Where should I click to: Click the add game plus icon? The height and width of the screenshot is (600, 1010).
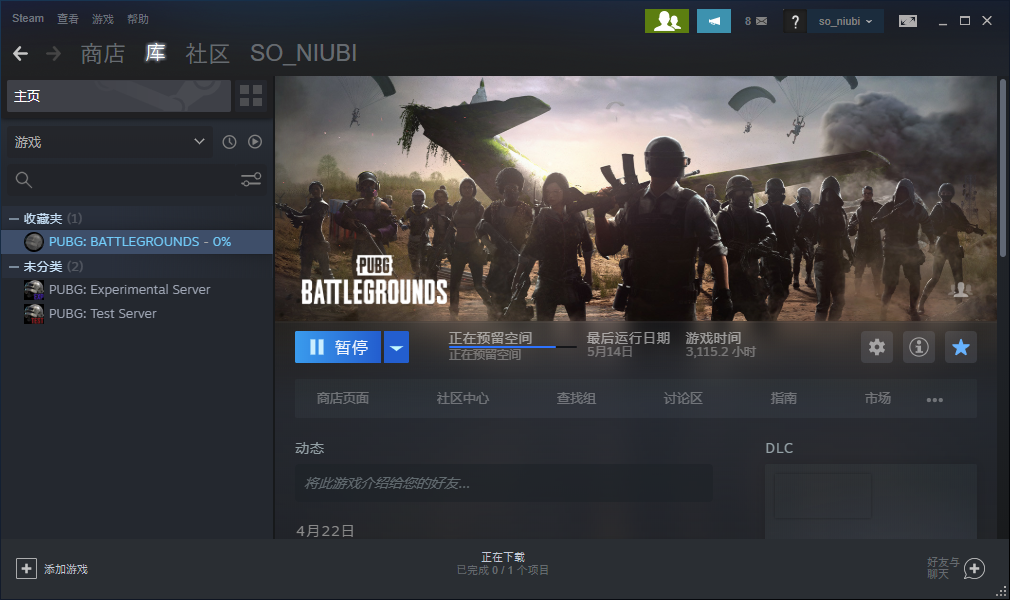pos(26,568)
